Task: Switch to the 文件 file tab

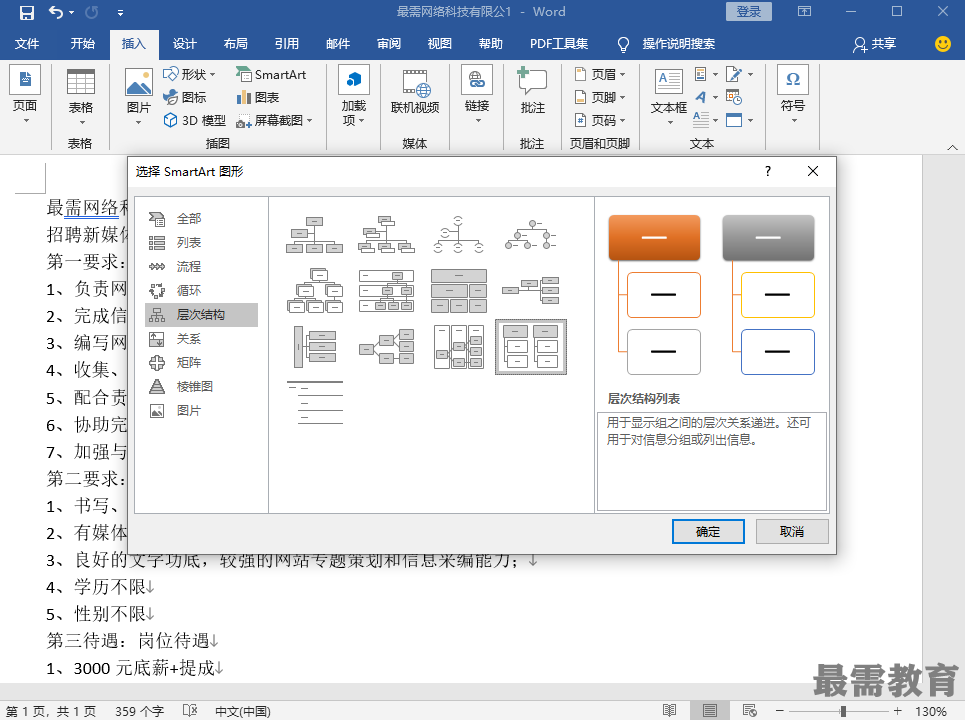Action: click(x=26, y=44)
